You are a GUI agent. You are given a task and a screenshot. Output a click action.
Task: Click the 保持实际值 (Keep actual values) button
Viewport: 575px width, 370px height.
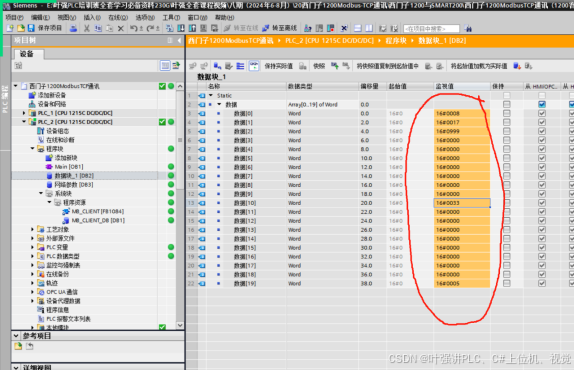[279, 66]
